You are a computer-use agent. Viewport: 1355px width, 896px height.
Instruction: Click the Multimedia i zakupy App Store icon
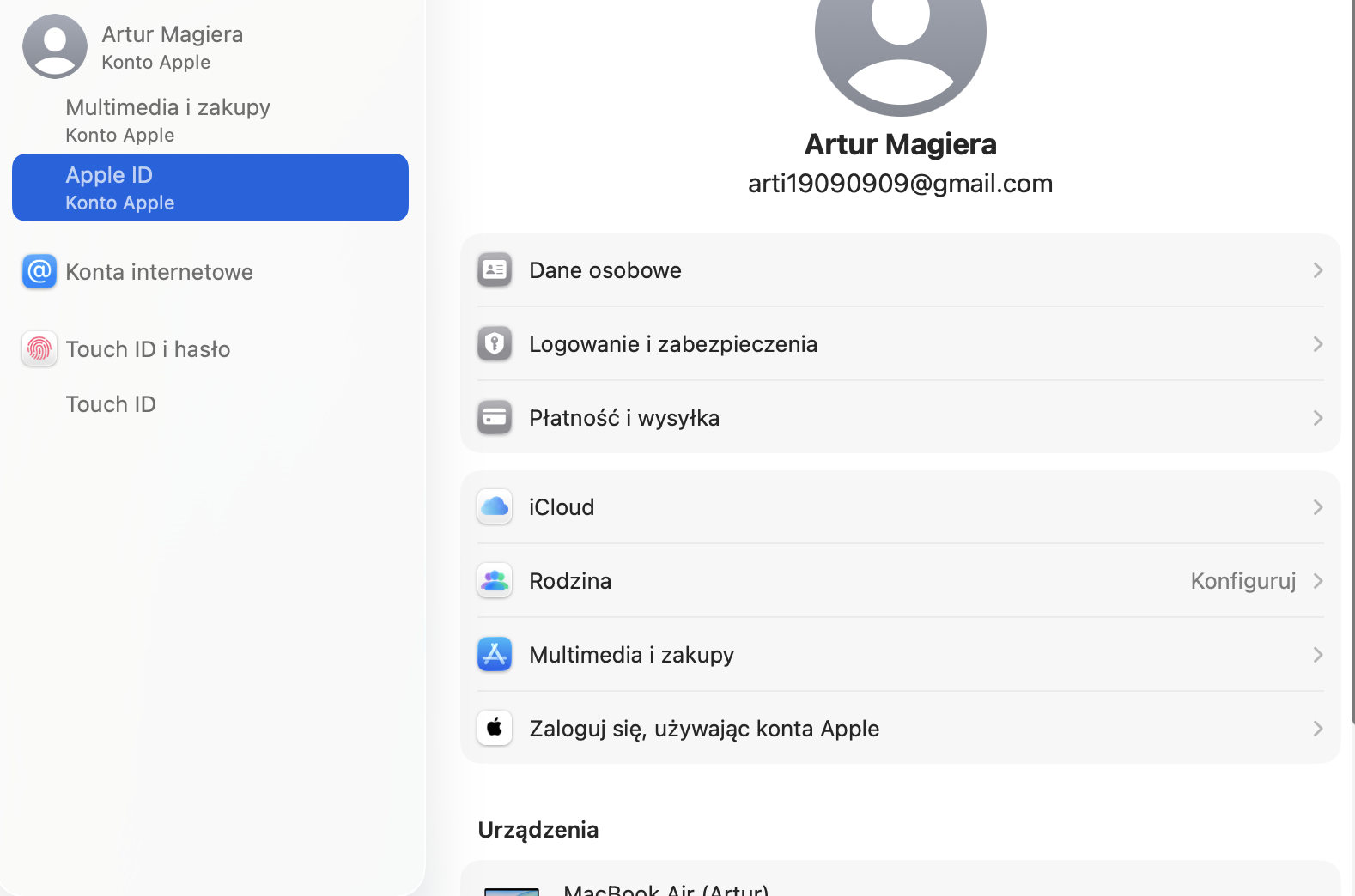point(495,655)
